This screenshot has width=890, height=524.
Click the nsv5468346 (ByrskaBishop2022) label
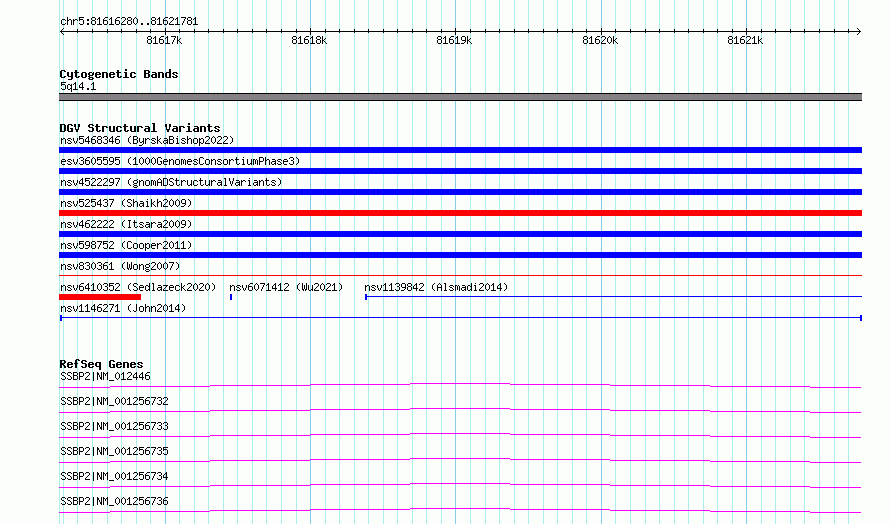point(147,140)
